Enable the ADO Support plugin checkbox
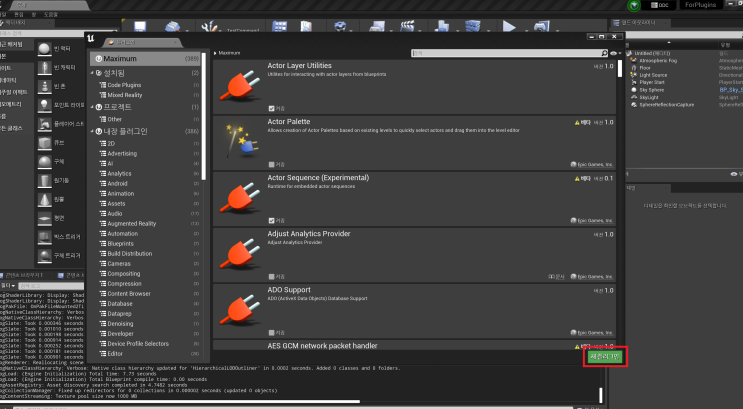The image size is (743, 409). coord(271,332)
